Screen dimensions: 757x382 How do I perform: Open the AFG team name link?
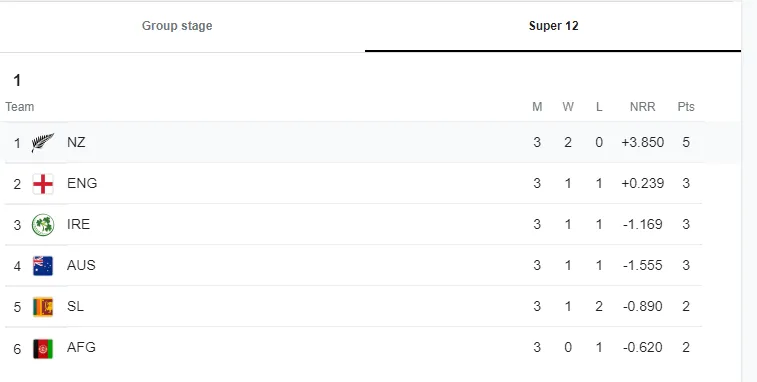(81, 347)
